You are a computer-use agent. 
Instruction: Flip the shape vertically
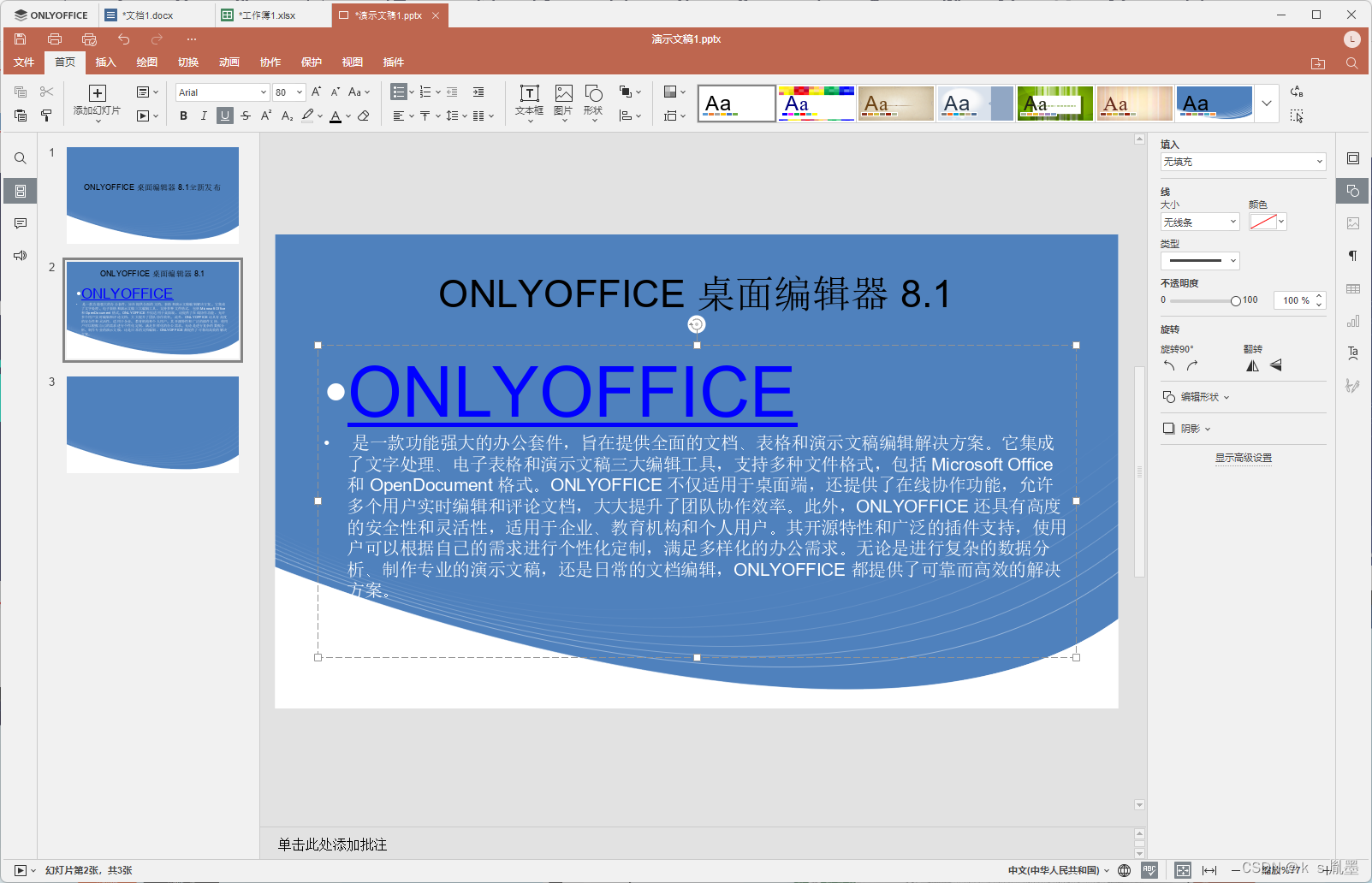[1275, 365]
